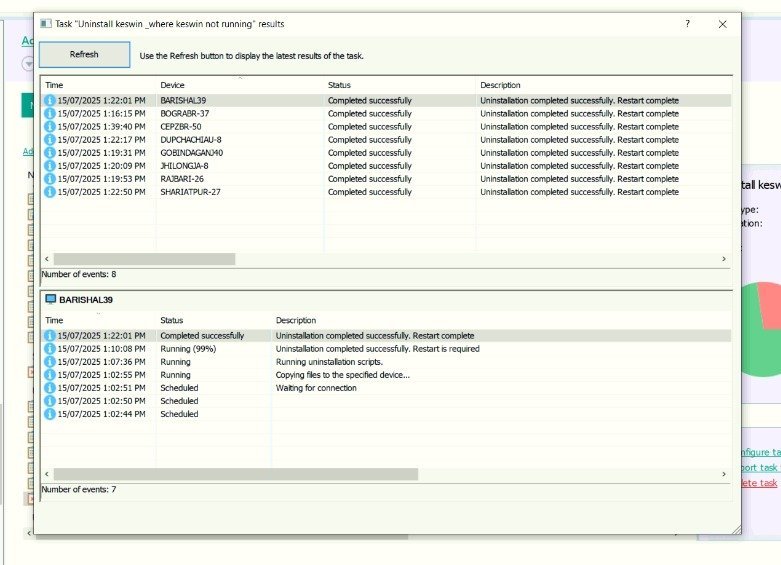Click left arrow of upper horizontal scrollbar
Image resolution: width=781 pixels, height=565 pixels.
tap(47, 259)
